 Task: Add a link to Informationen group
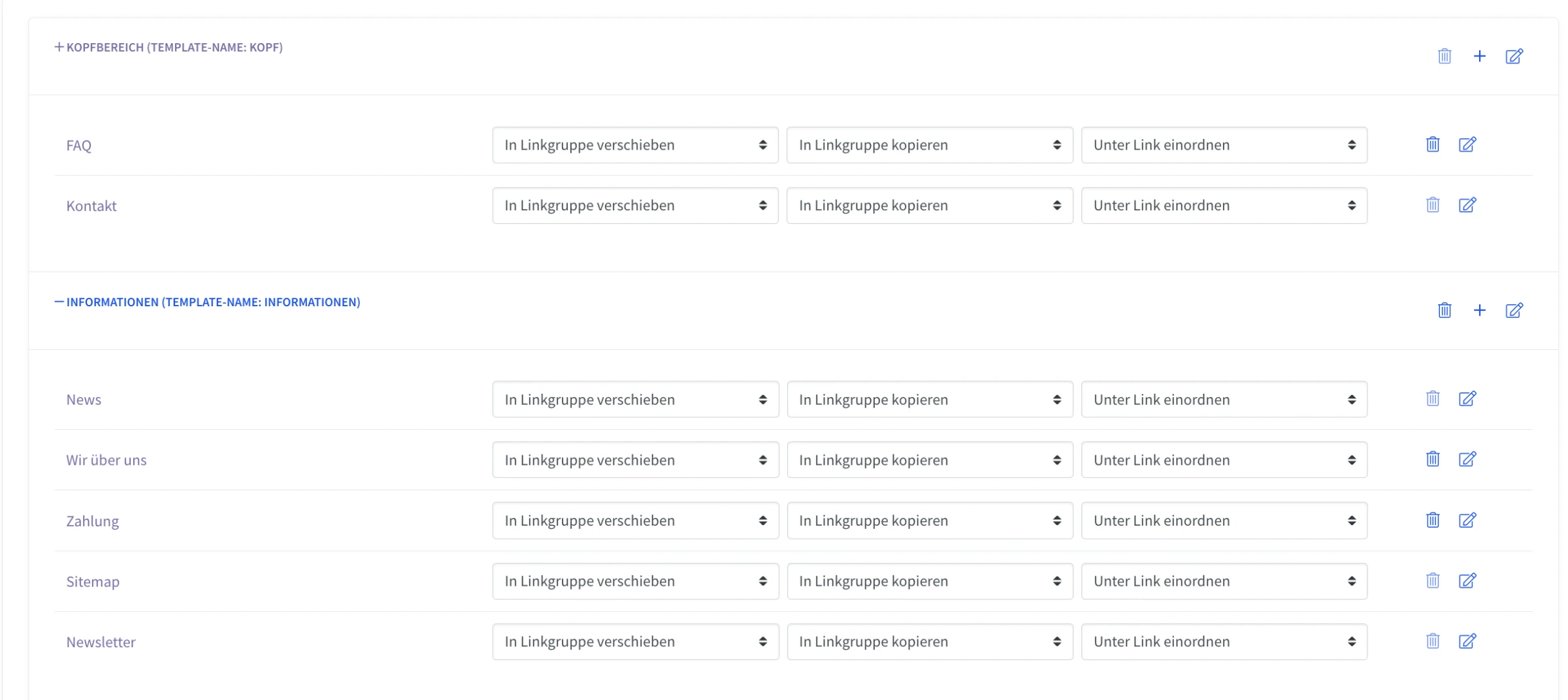click(x=1480, y=310)
